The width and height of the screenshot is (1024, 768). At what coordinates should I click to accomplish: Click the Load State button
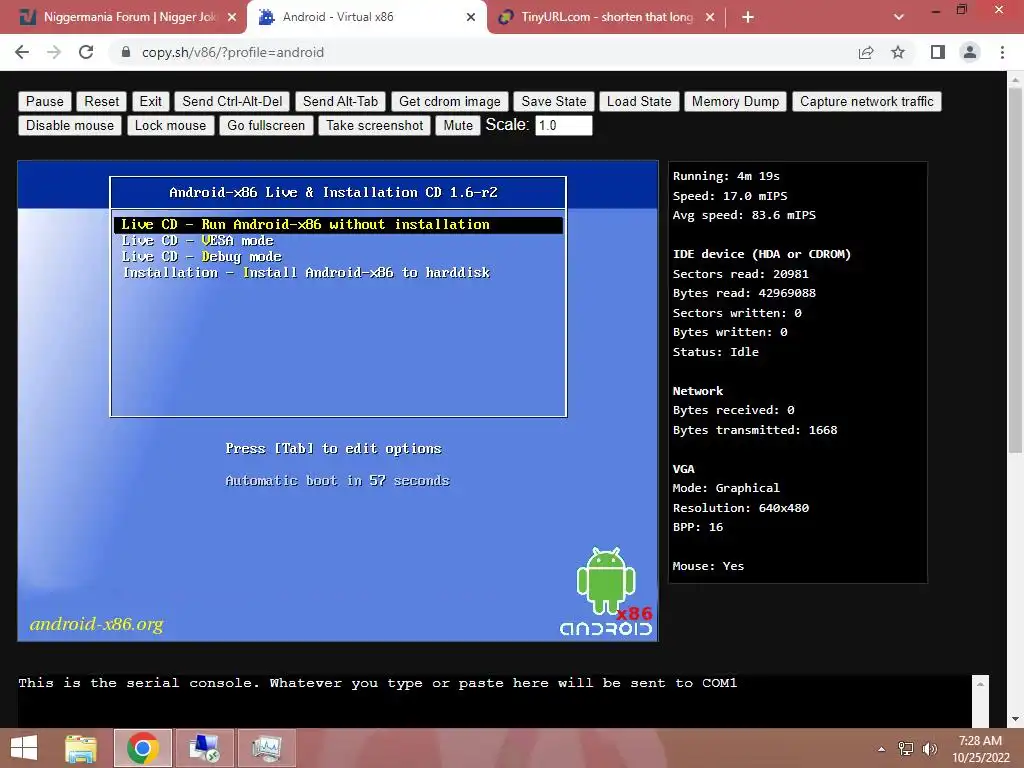[639, 101]
